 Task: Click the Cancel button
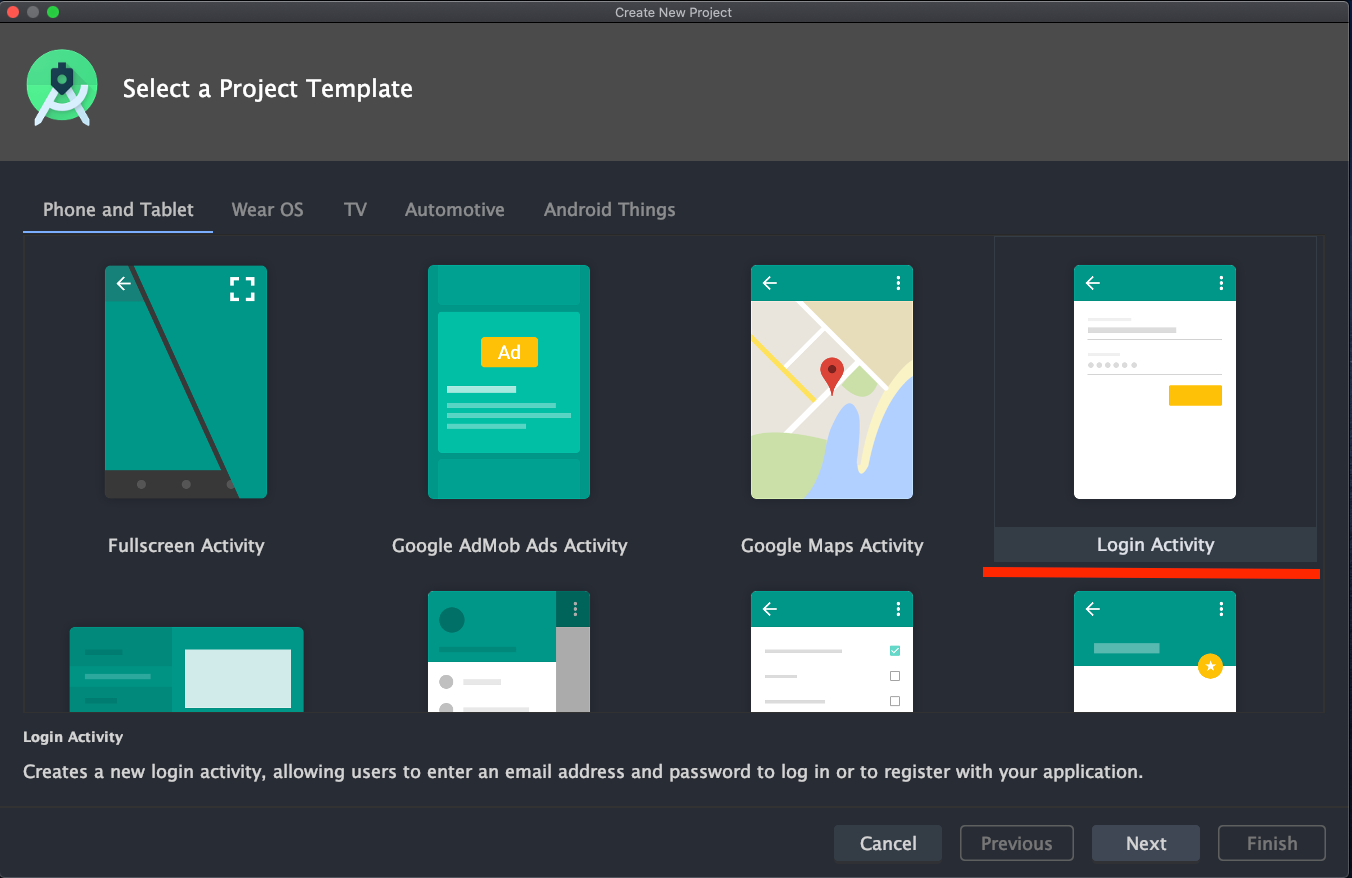pyautogui.click(x=888, y=843)
